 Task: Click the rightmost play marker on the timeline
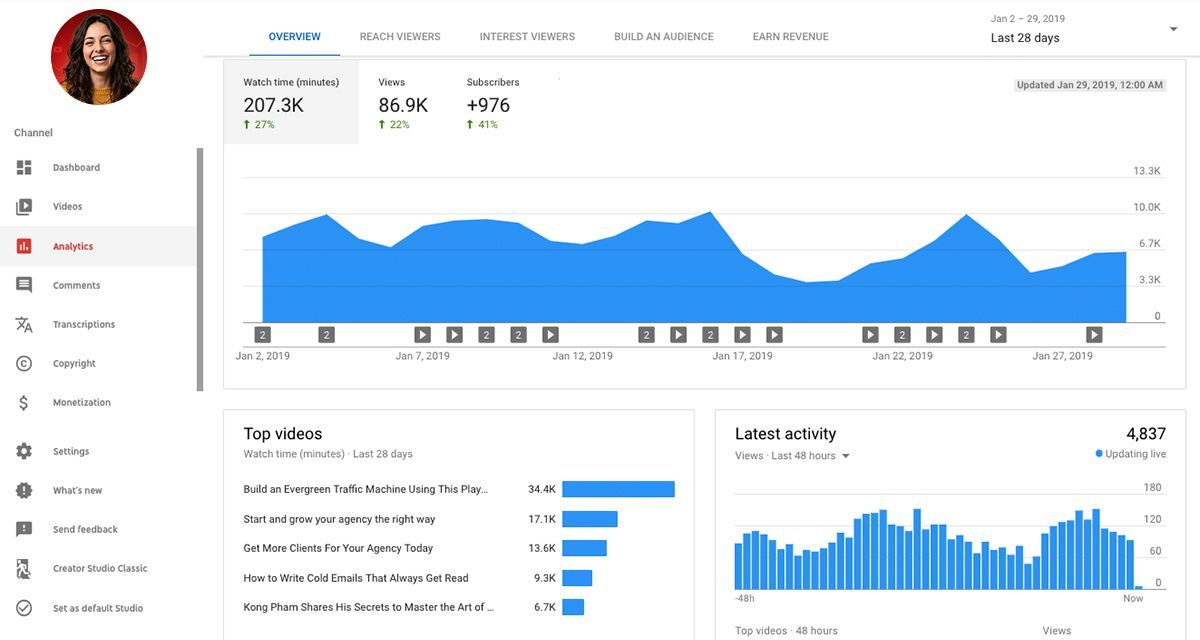pyautogui.click(x=1094, y=335)
